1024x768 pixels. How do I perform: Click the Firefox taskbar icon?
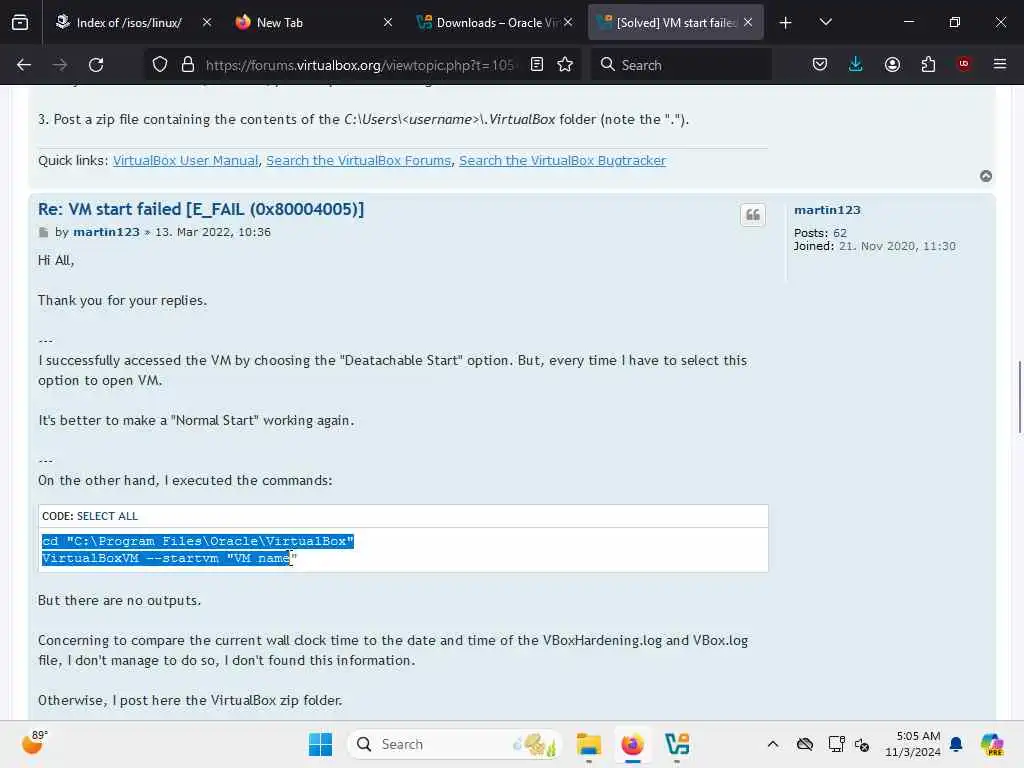632,744
